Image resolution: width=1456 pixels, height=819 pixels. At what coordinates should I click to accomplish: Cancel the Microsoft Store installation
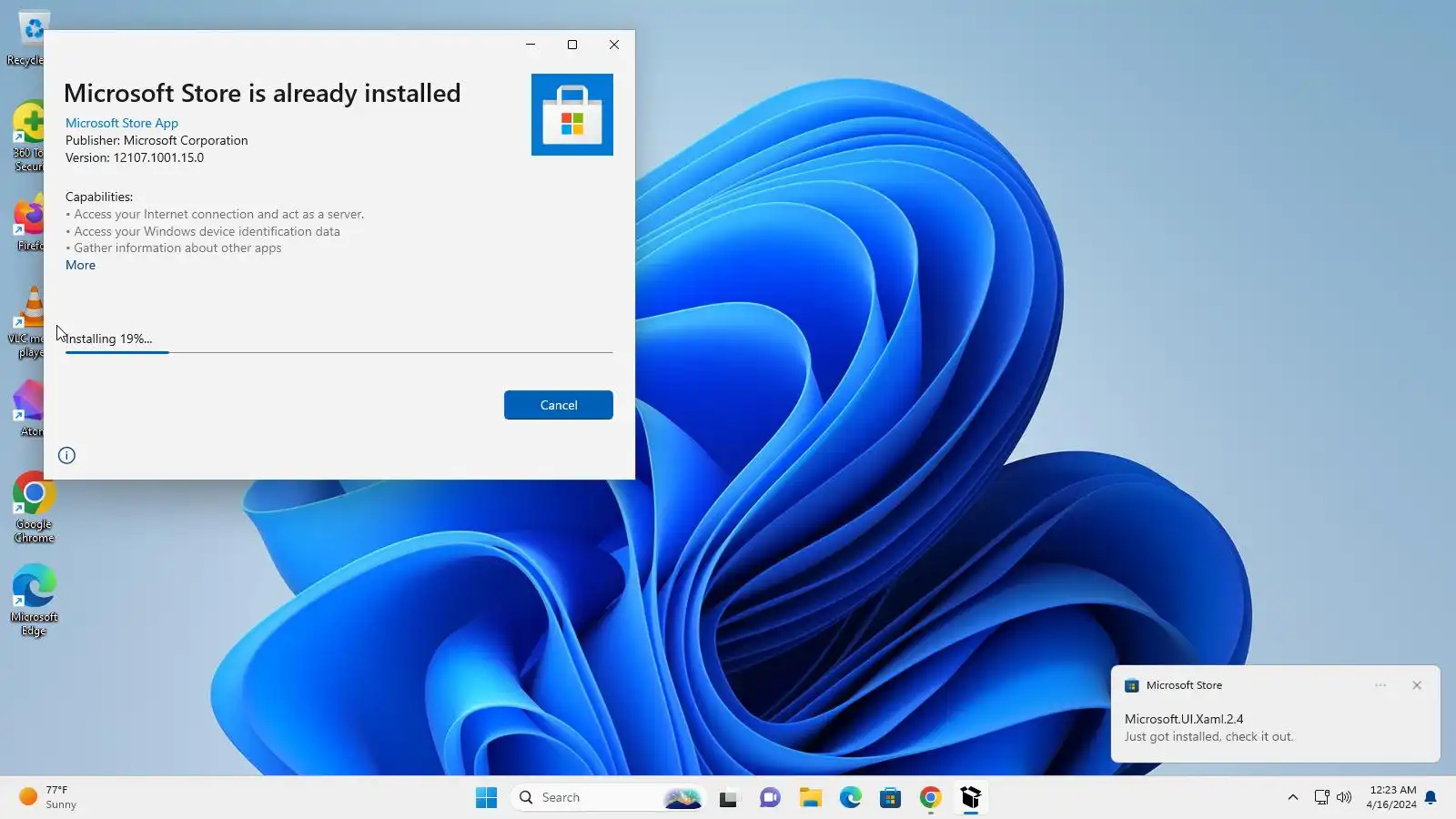pos(558,405)
